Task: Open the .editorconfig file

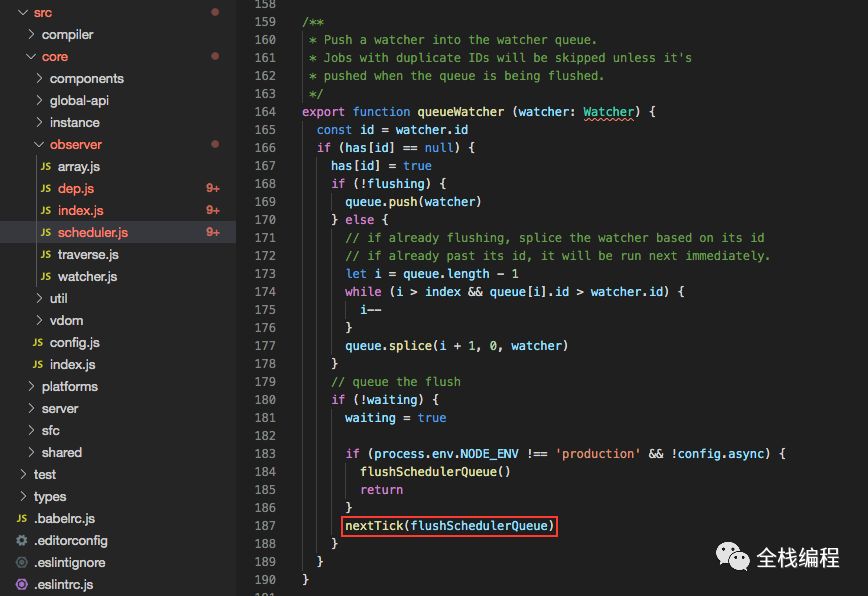Action: tap(70, 540)
